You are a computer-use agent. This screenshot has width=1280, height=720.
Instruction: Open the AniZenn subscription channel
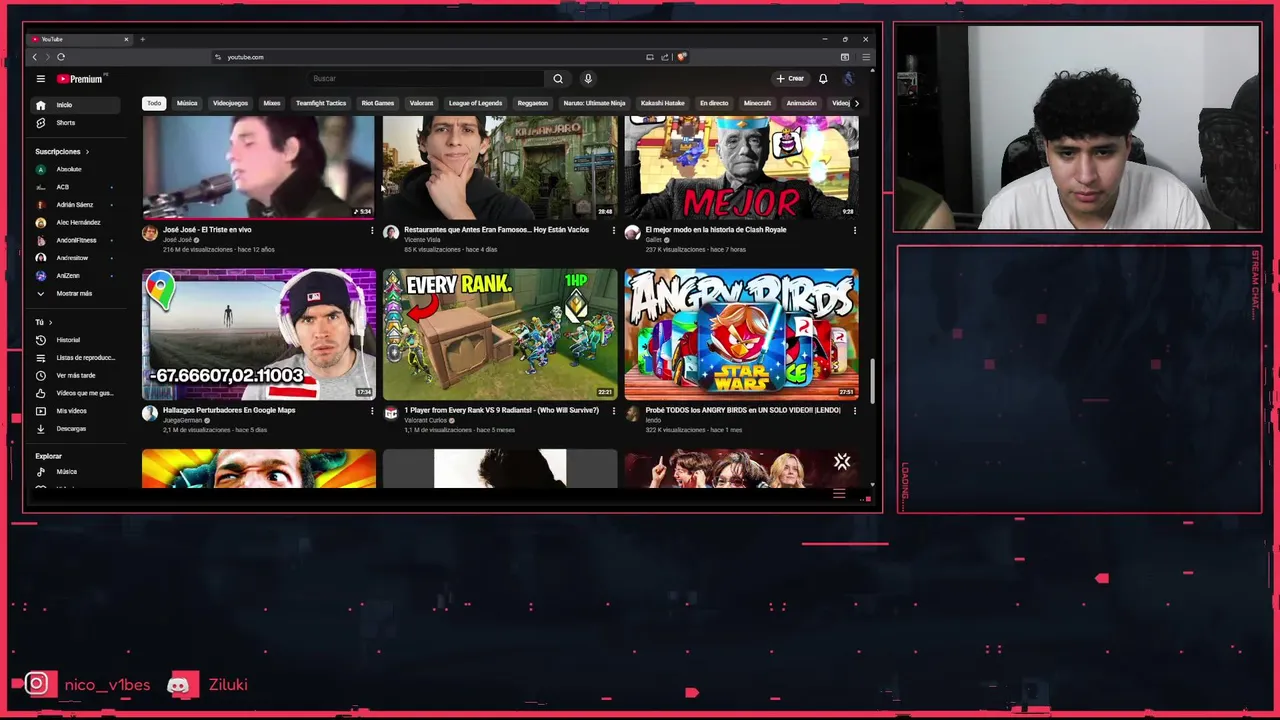click(x=77, y=276)
